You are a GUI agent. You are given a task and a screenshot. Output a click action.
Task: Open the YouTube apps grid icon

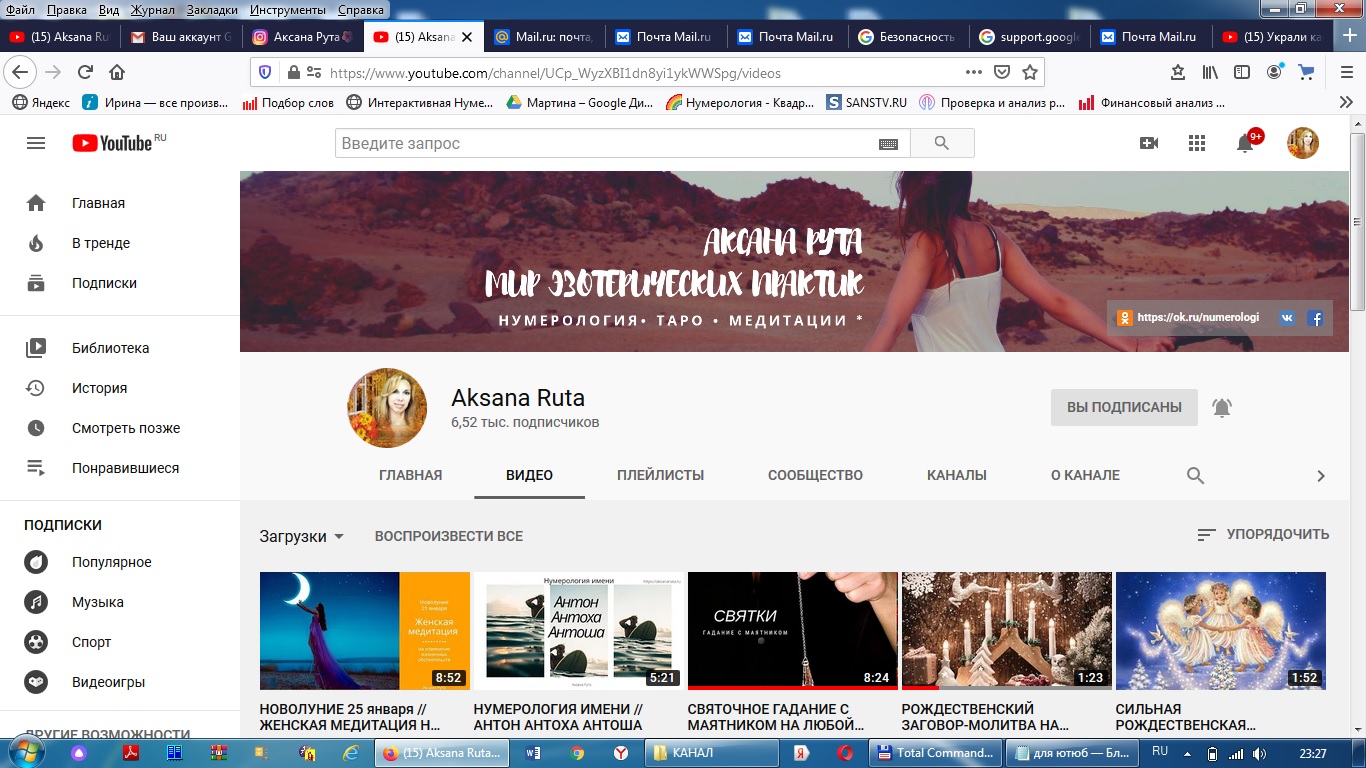click(x=1197, y=143)
